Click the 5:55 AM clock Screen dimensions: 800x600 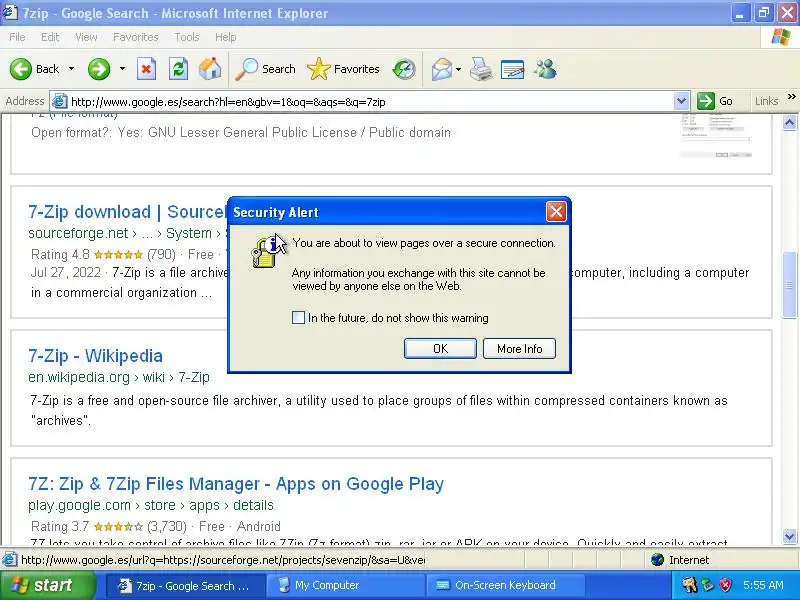(763, 585)
